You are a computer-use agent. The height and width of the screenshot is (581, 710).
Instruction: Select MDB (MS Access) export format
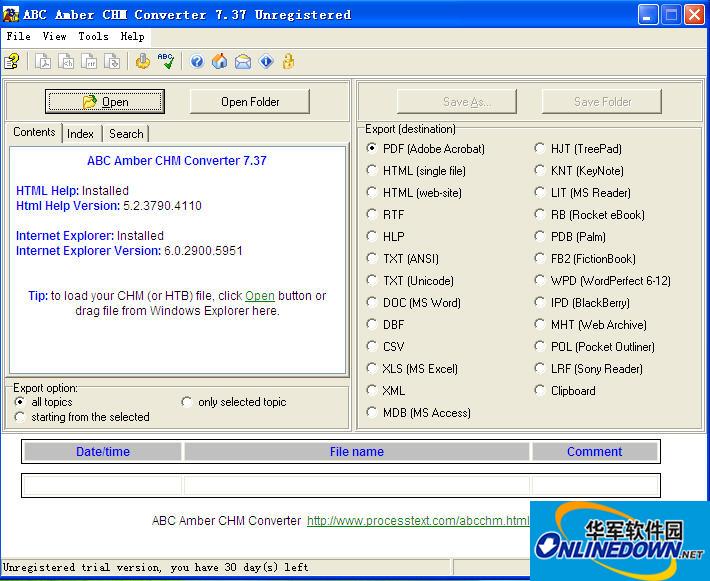pos(419,413)
